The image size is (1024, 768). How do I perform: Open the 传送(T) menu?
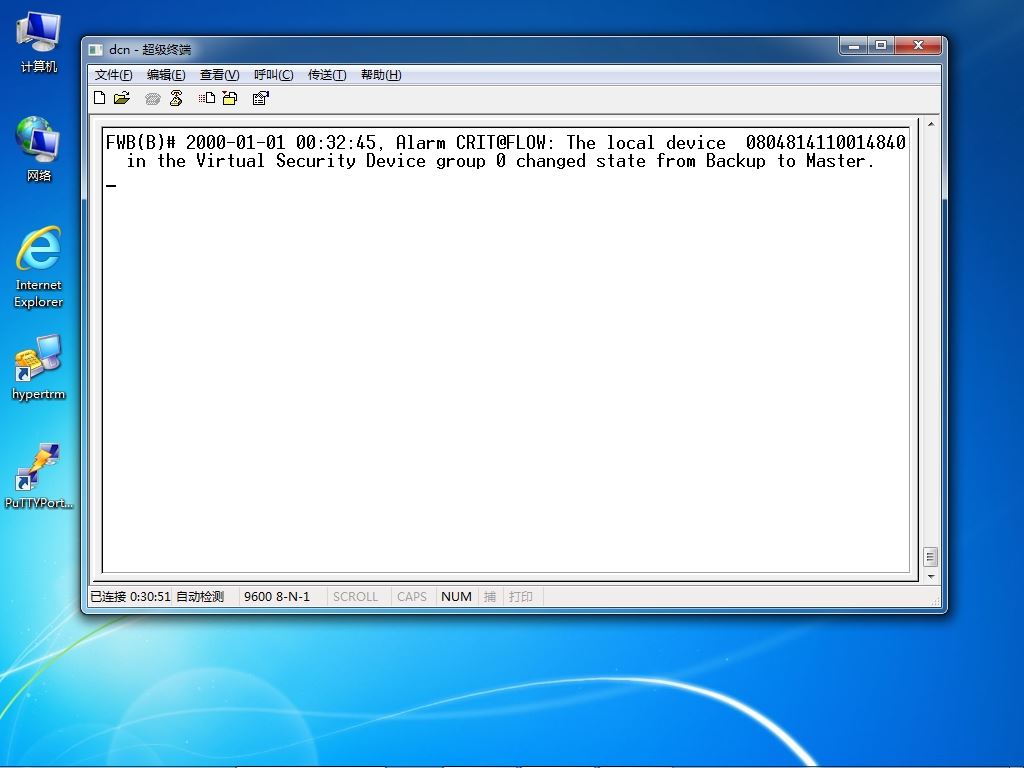[x=327, y=74]
